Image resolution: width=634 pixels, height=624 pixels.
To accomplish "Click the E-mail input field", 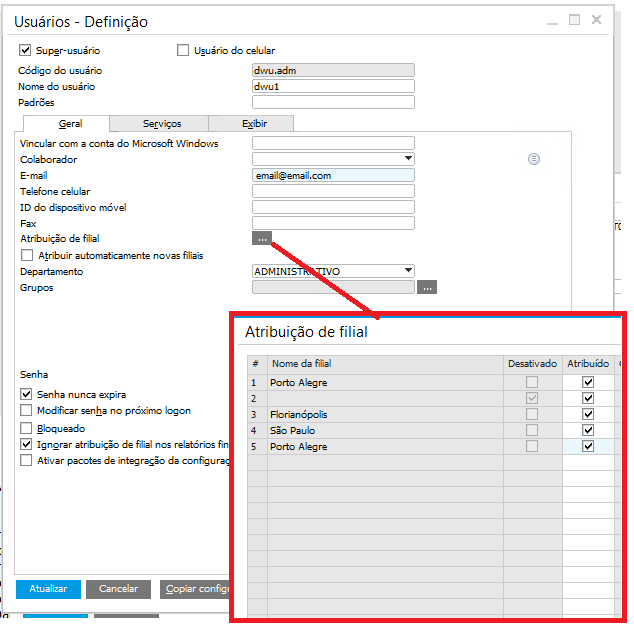I will click(333, 175).
